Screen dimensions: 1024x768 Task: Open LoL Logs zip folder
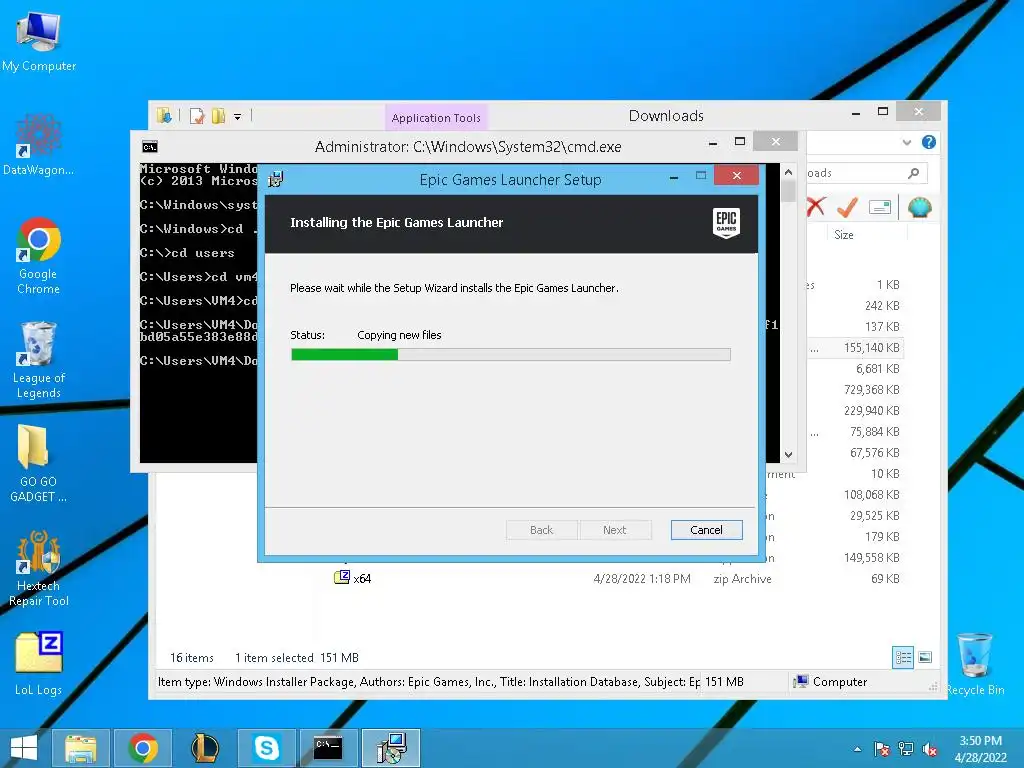pos(39,662)
